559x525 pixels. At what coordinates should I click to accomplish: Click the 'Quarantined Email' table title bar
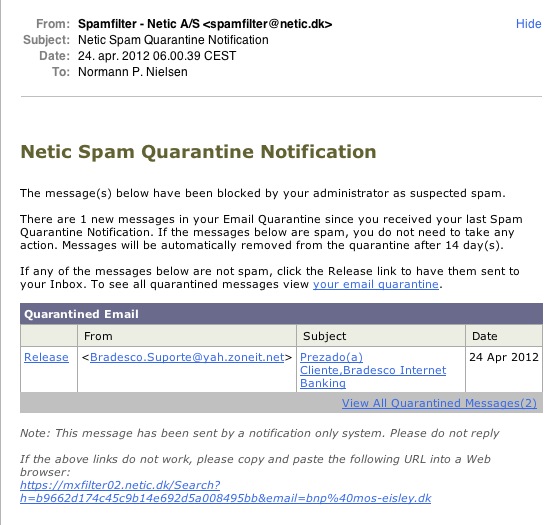pos(281,314)
